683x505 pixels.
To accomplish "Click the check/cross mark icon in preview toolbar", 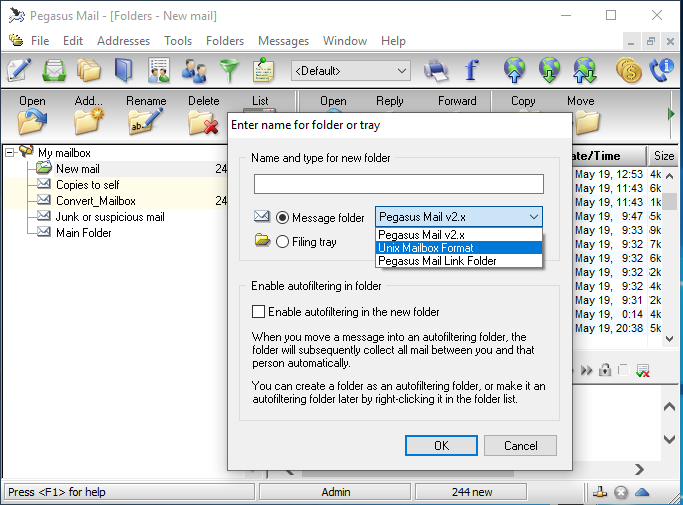I will (x=643, y=370).
